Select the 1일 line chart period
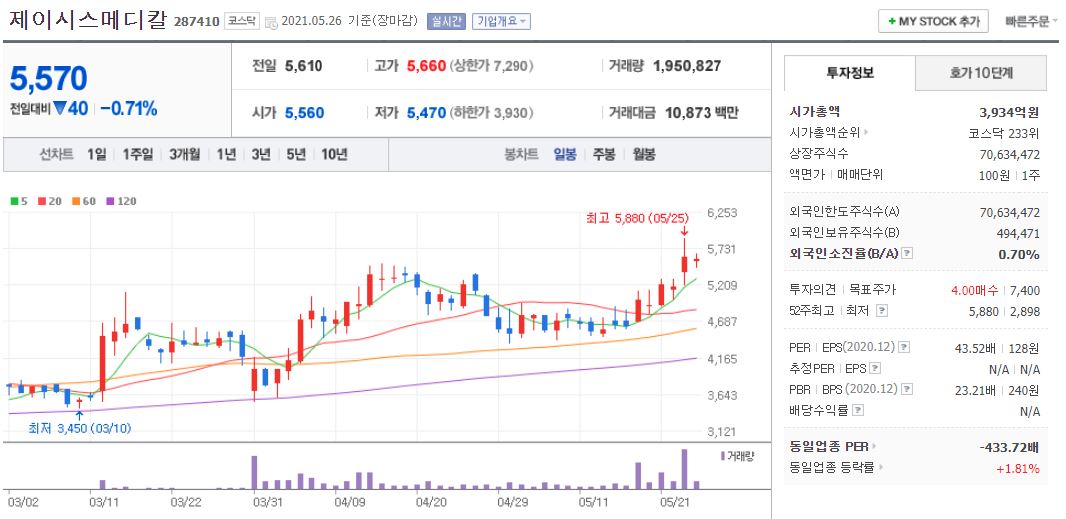 97,154
